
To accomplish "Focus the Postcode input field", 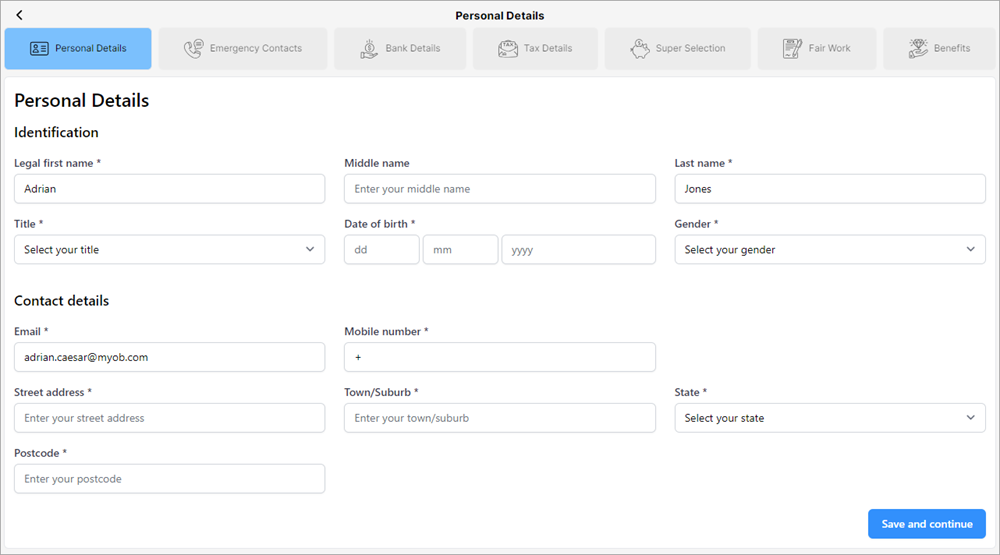I will (169, 479).
